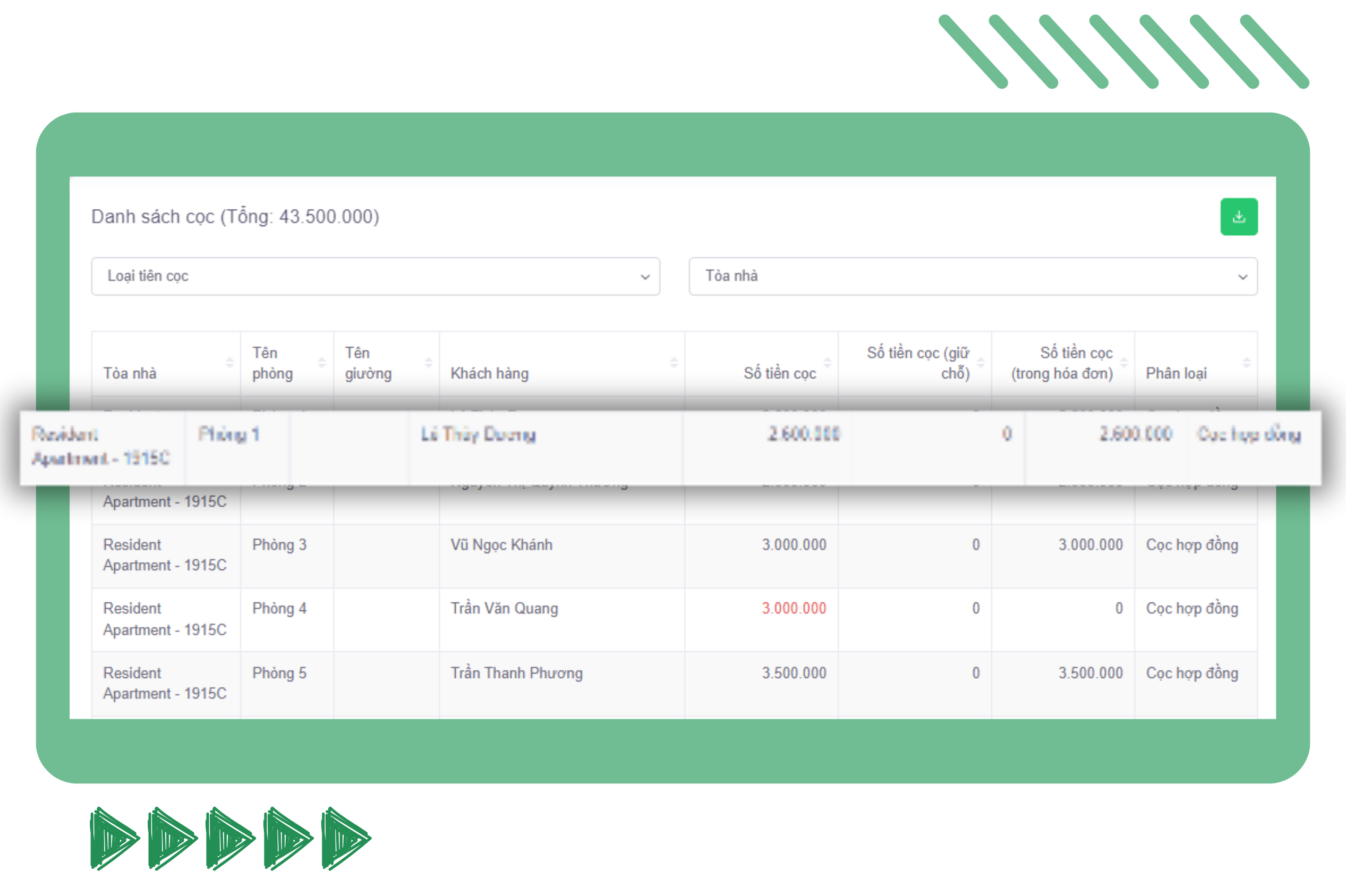Click the Khách hàng column header

490,373
